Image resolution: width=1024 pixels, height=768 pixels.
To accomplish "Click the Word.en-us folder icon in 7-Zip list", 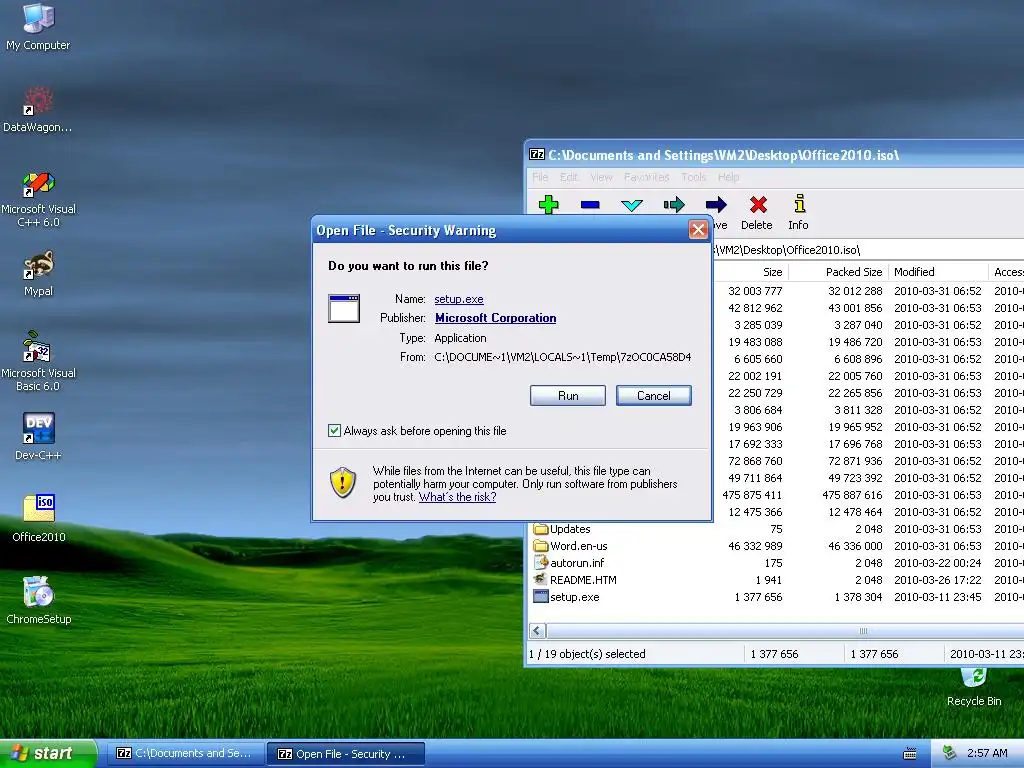I will pyautogui.click(x=540, y=546).
